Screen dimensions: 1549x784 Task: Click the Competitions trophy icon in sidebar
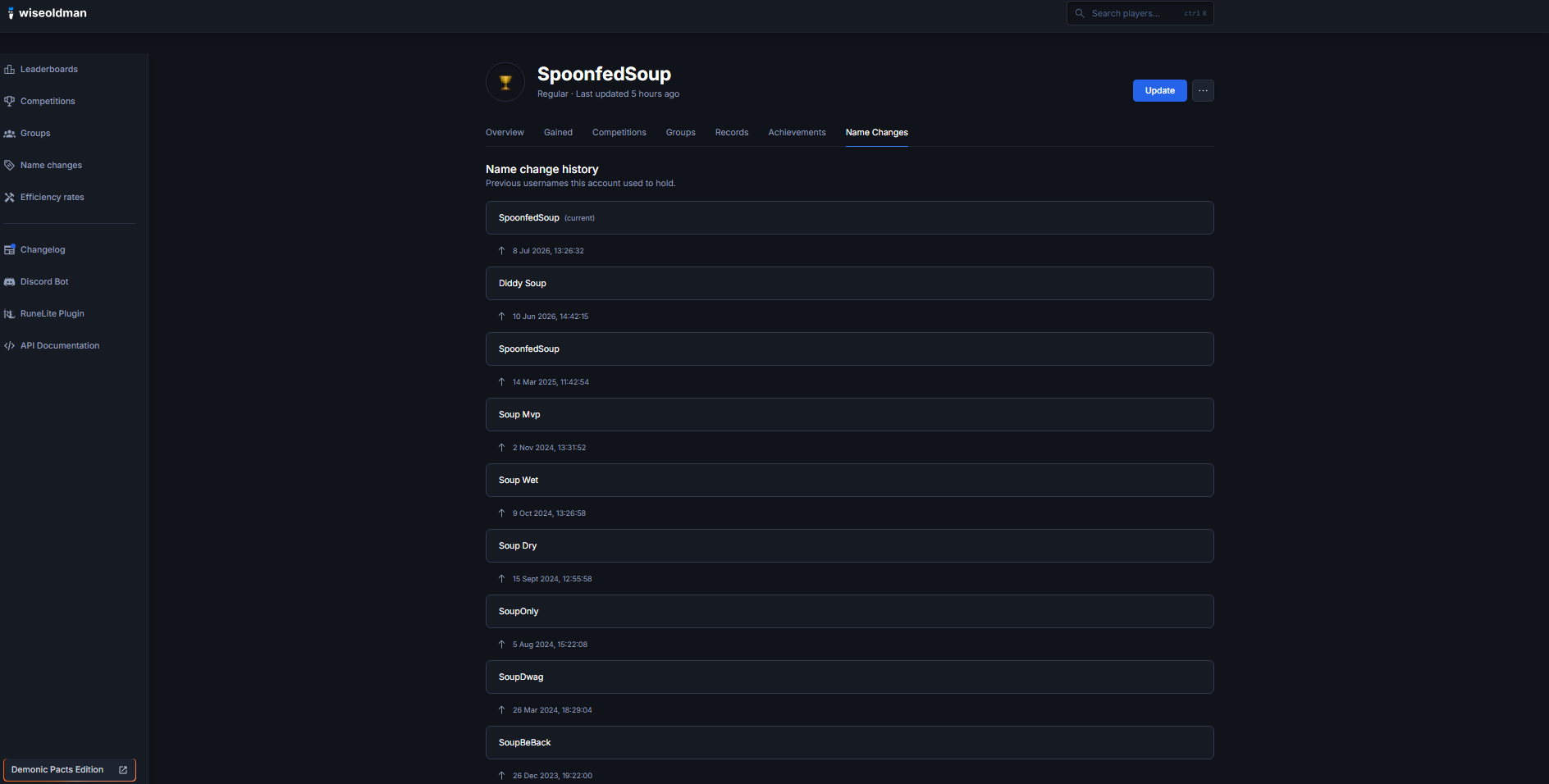[x=10, y=102]
